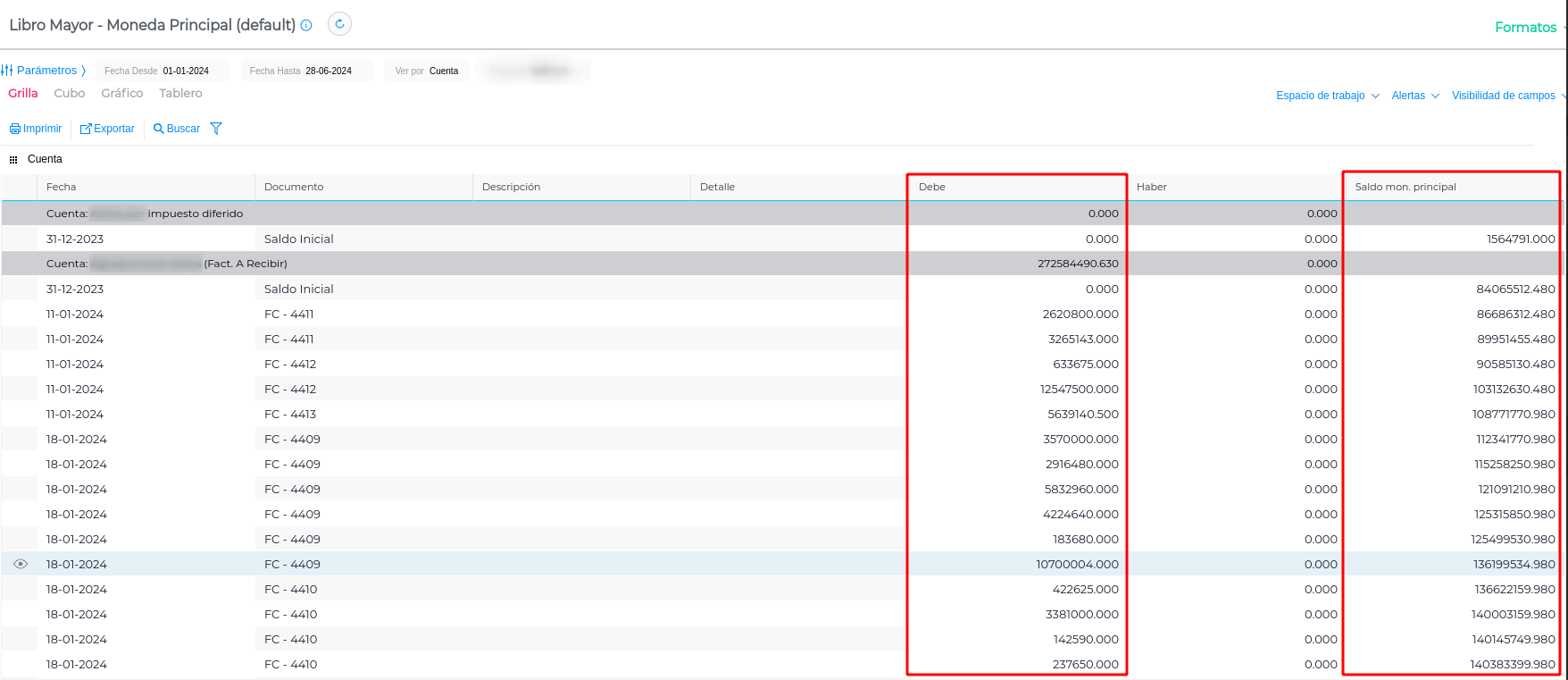Switch to the Gráfico tab
The height and width of the screenshot is (680, 1568).
121,93
